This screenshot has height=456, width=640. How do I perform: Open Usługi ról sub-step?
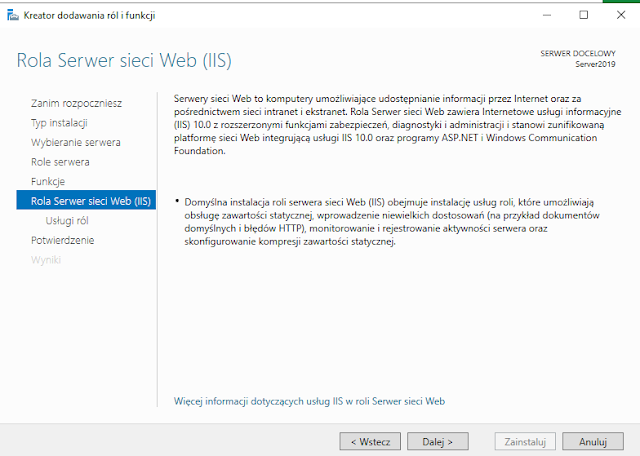click(x=67, y=221)
